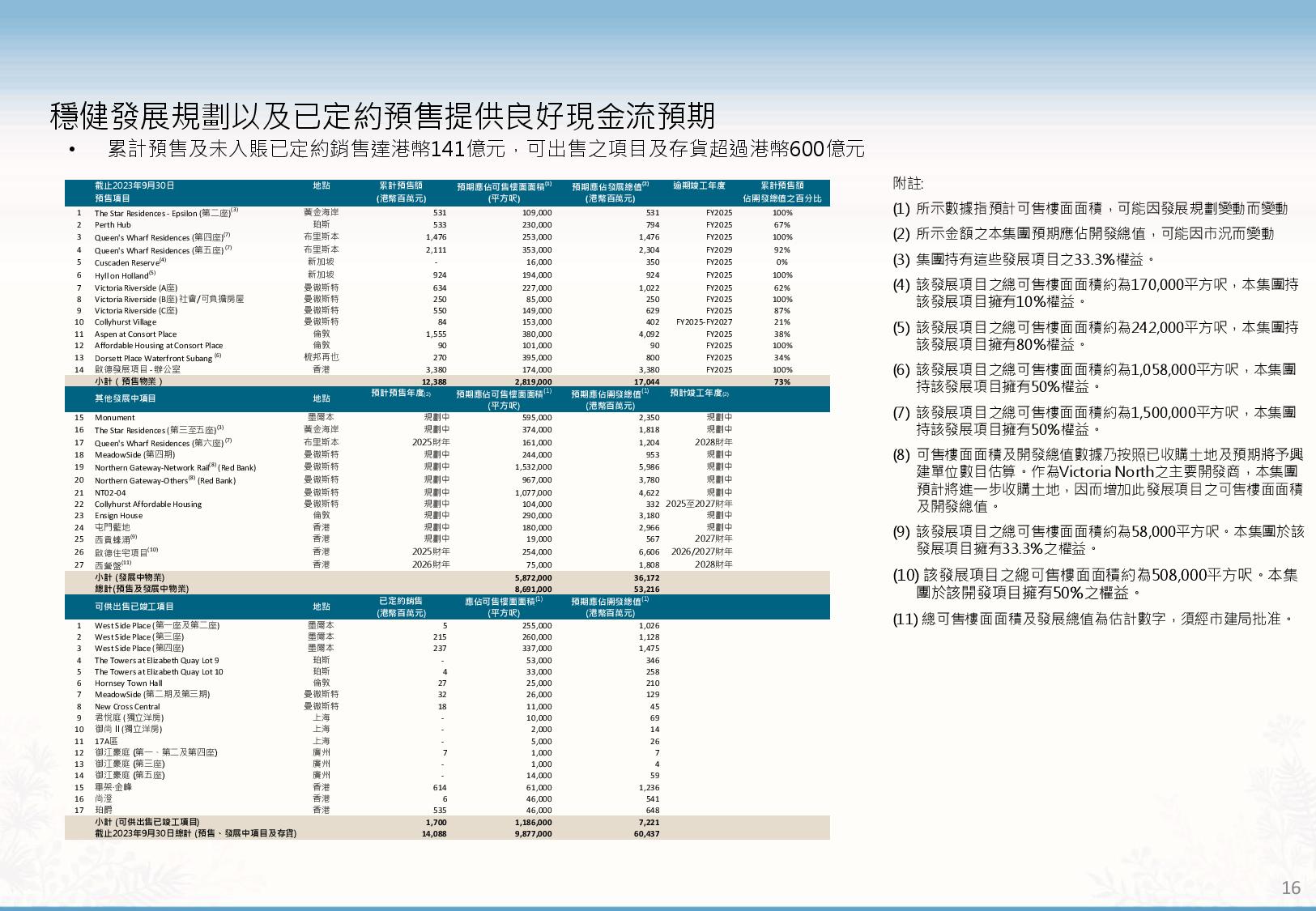Viewport: 1316px width, 911px height.
Task: Click Victoria Riverside (C座) row name
Action: point(135,310)
